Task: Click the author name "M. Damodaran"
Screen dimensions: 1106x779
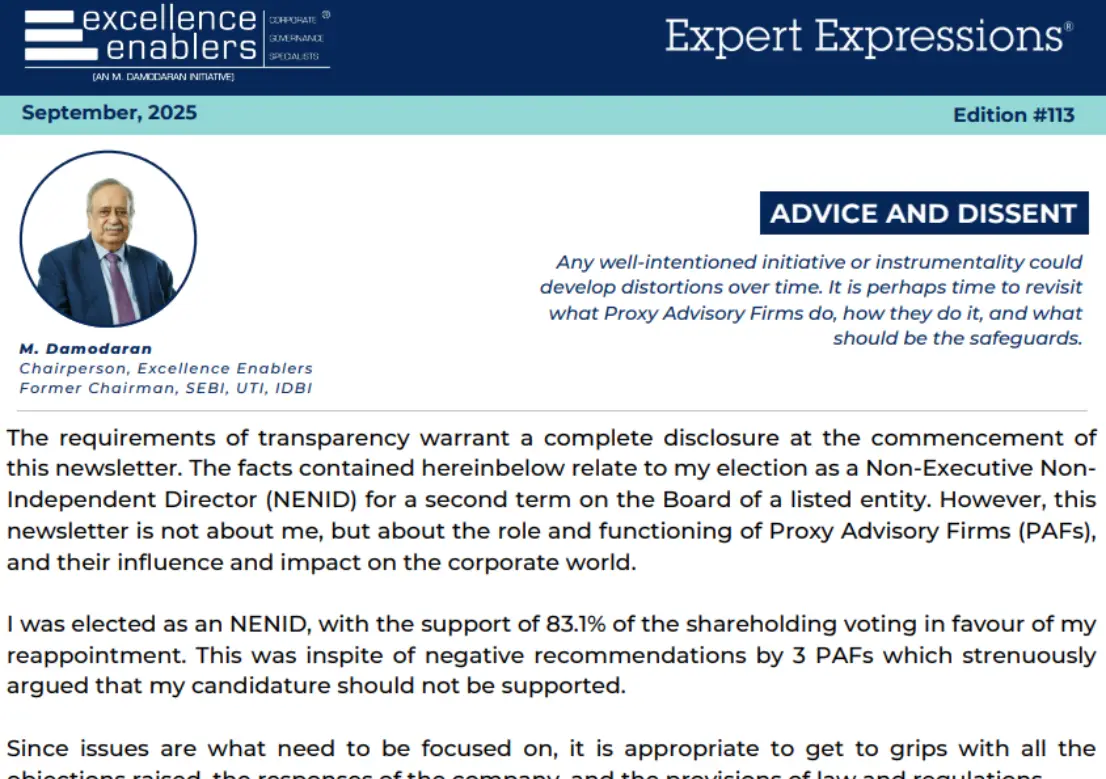Action: point(86,349)
